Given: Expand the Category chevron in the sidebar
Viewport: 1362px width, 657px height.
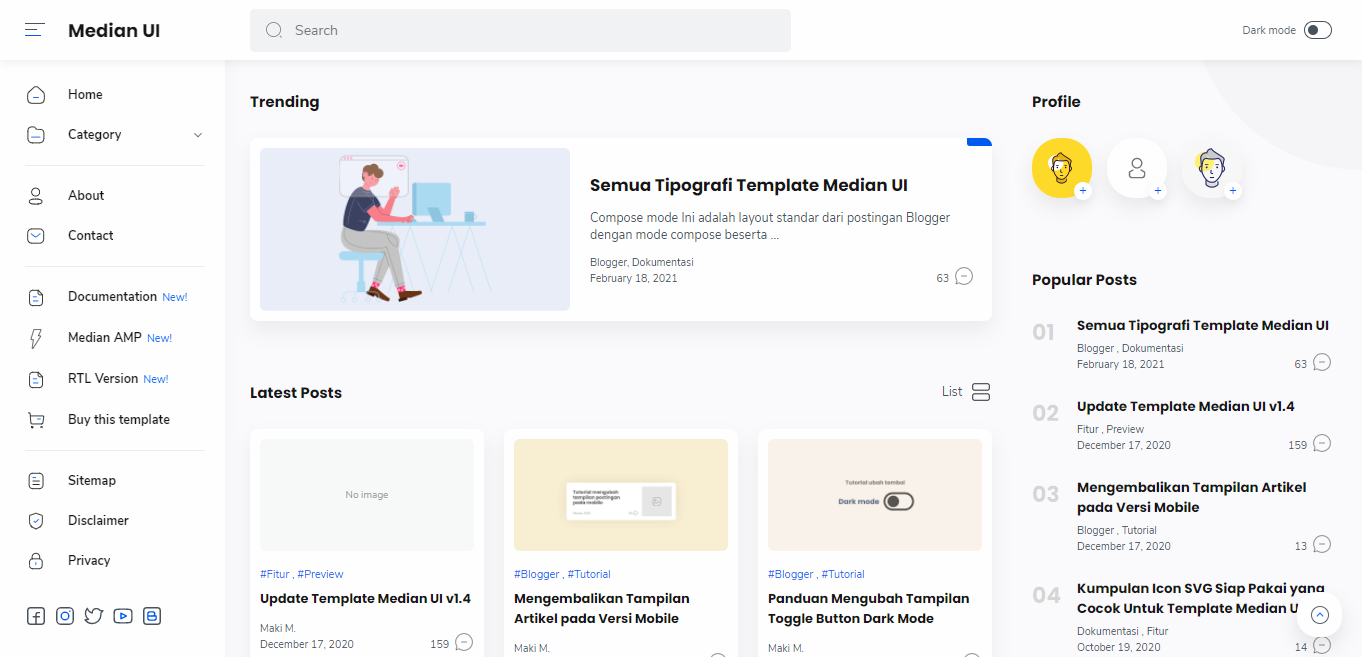Looking at the screenshot, I should (197, 135).
